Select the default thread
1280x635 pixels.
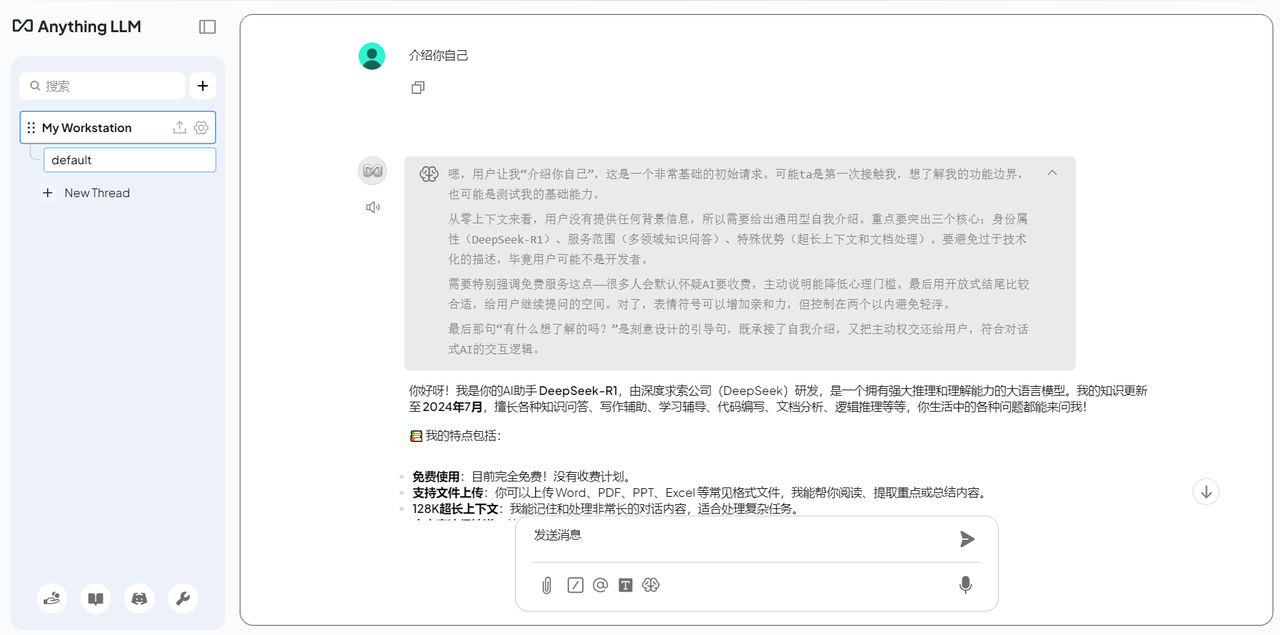(x=130, y=160)
